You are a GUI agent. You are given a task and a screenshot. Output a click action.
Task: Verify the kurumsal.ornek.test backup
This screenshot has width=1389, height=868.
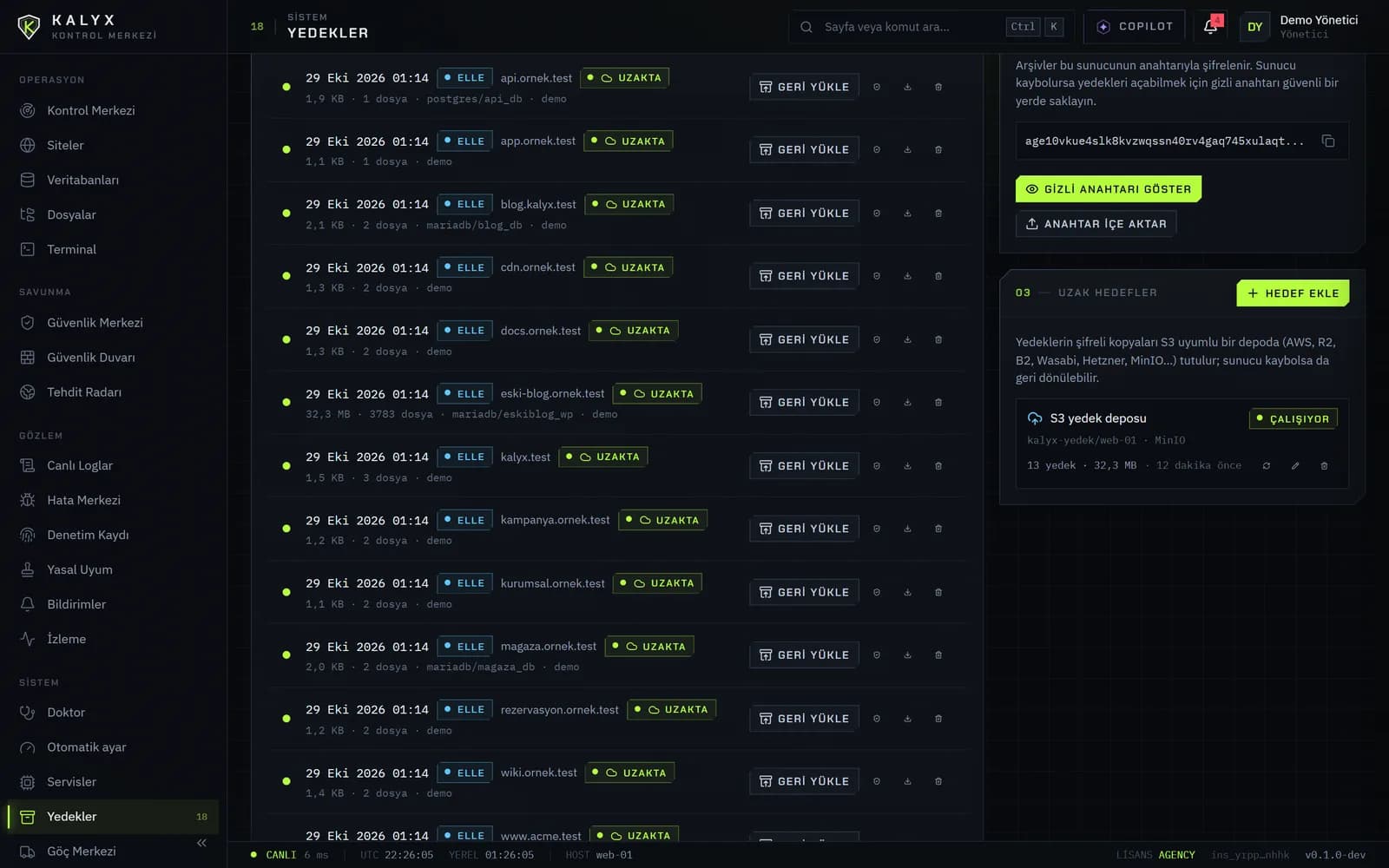point(877,592)
